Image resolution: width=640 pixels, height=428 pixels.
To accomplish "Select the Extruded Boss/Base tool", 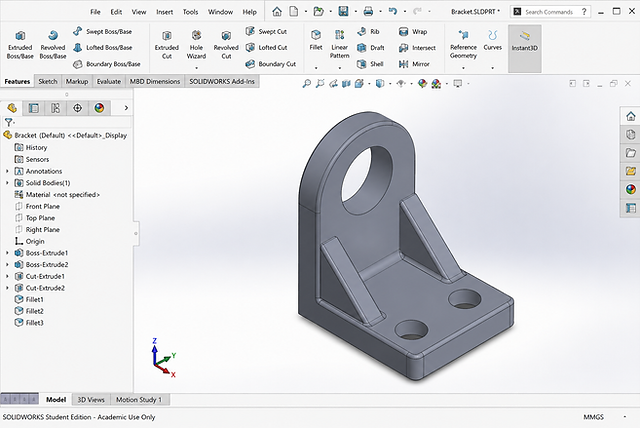I will (x=20, y=45).
